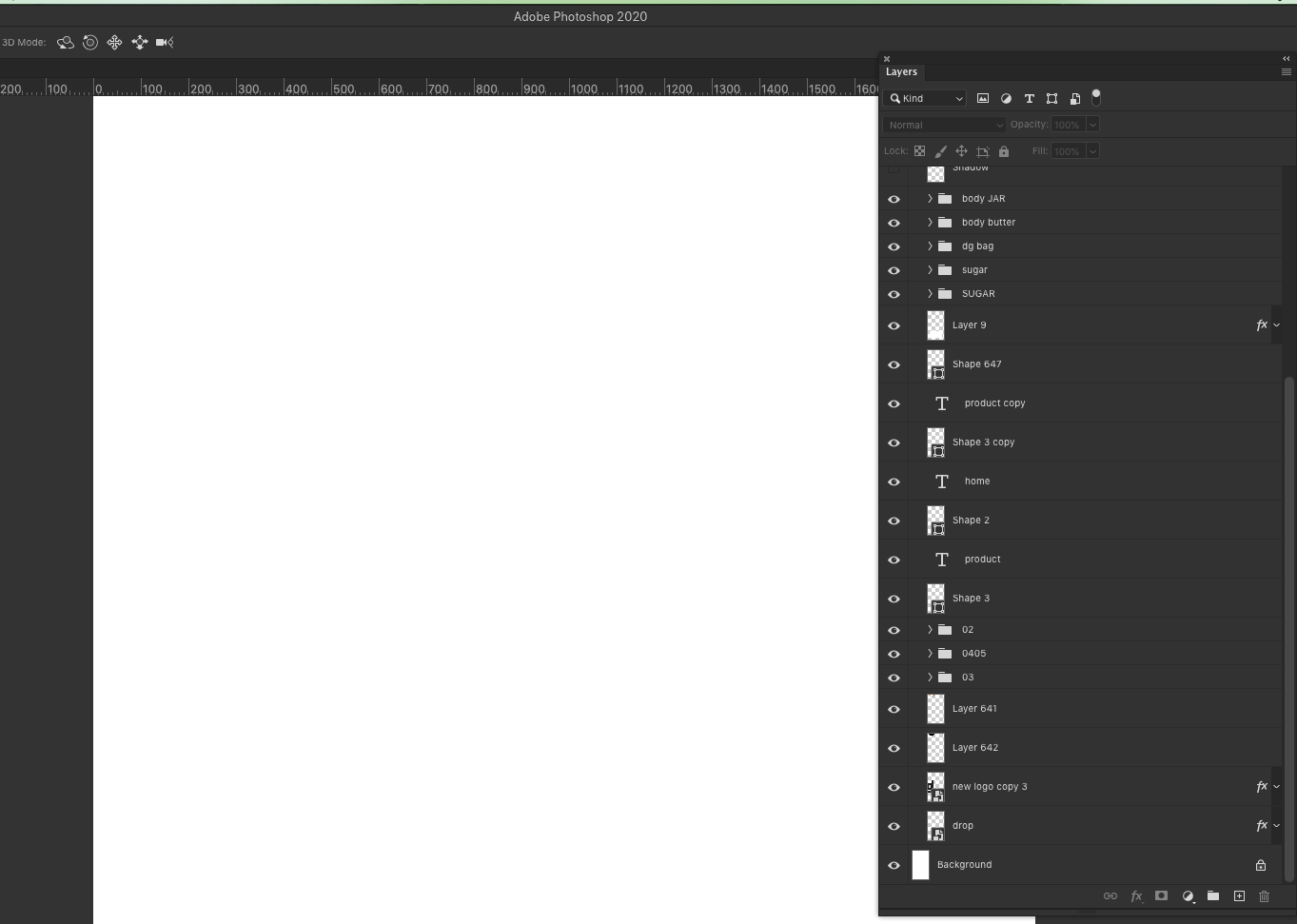This screenshot has height=924, width=1297.
Task: Toggle visibility of the SUGAR group
Action: pos(894,294)
